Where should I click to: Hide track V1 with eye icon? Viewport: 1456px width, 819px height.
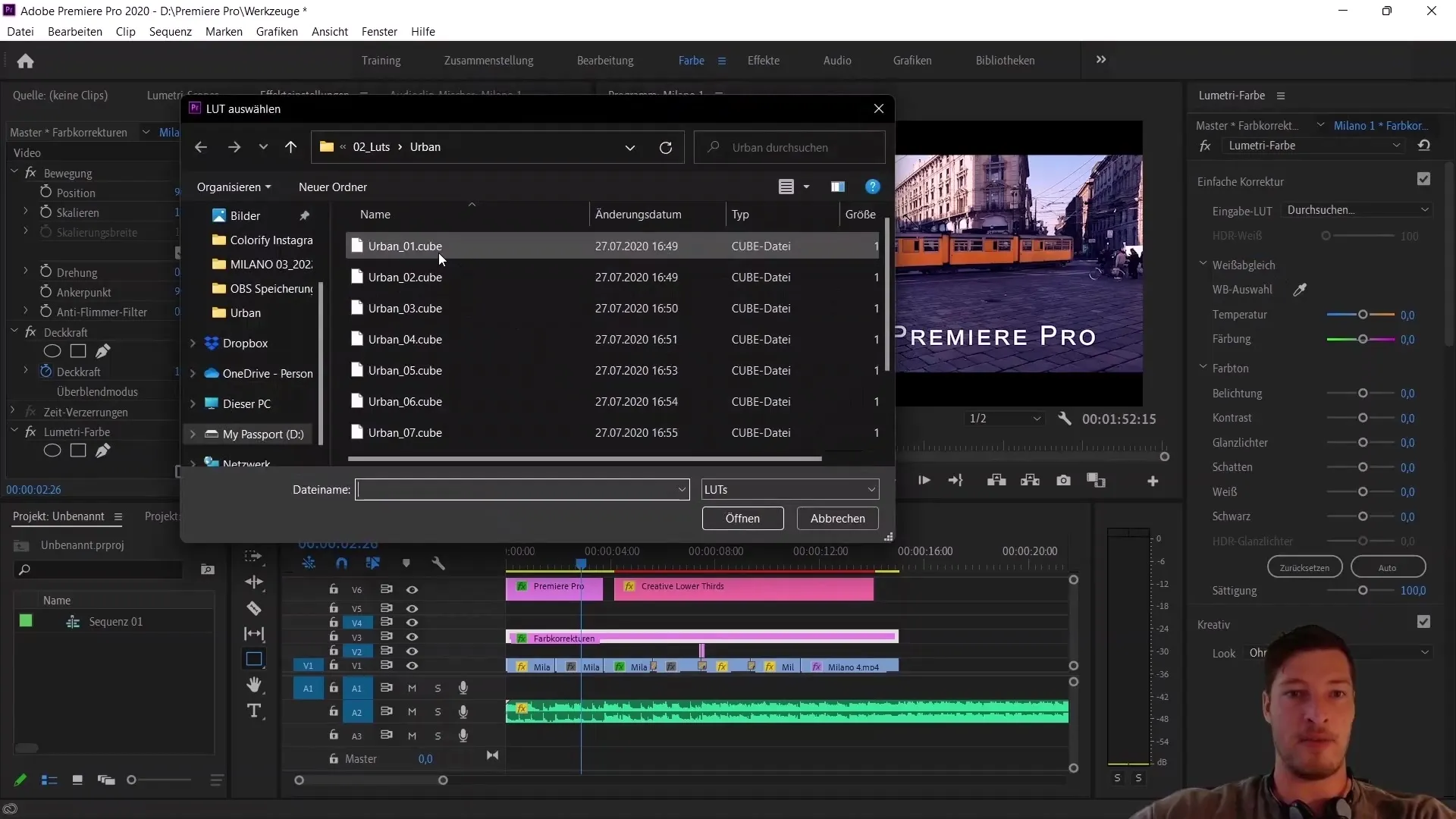point(412,666)
